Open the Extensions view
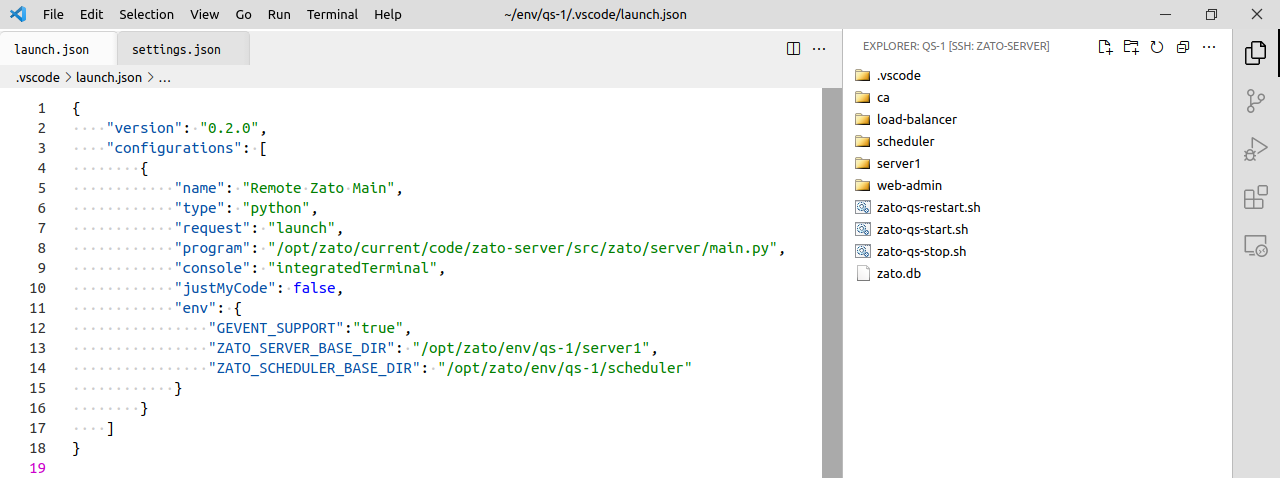Viewport: 1280px width, 478px height. [1255, 197]
